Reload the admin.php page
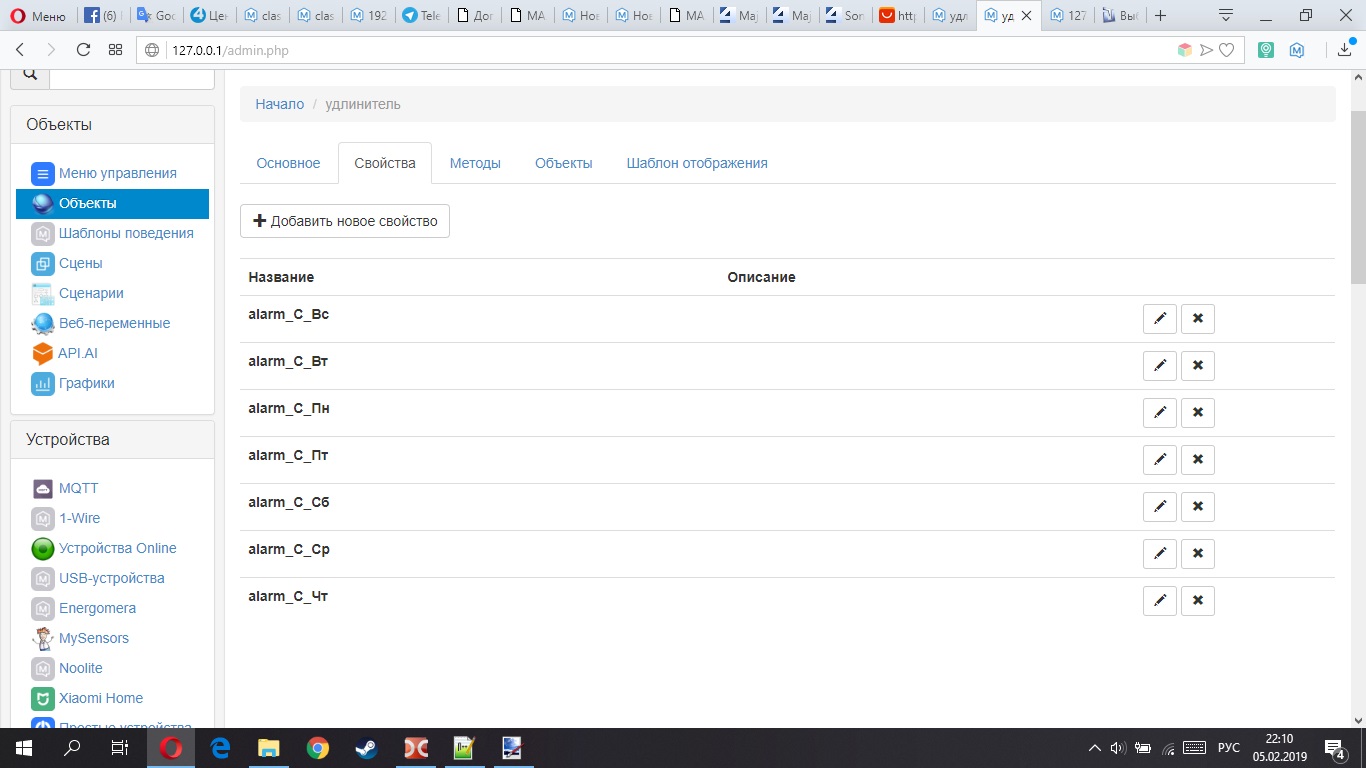The width and height of the screenshot is (1366, 768). click(83, 50)
